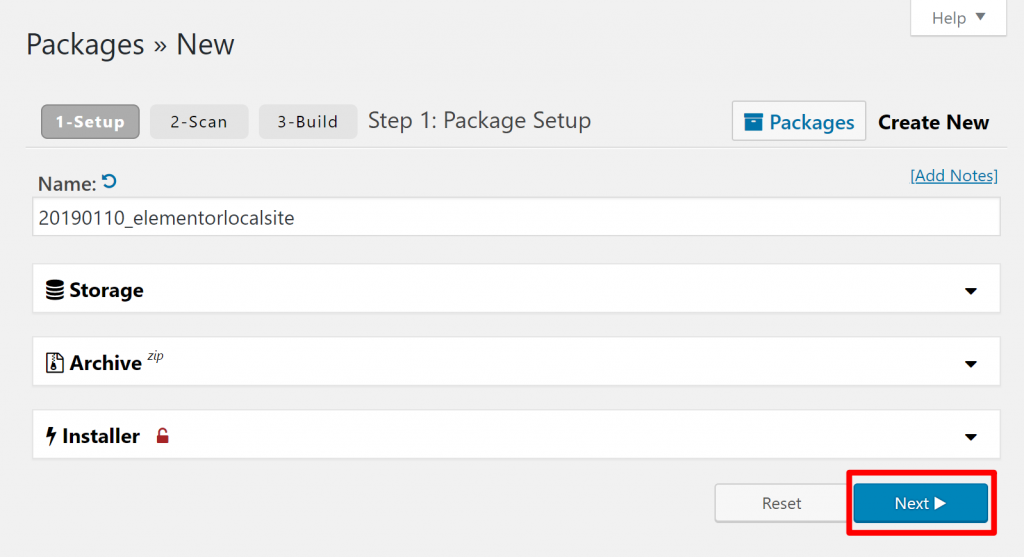Click the Storage section title
The width and height of the screenshot is (1024, 557).
click(106, 290)
